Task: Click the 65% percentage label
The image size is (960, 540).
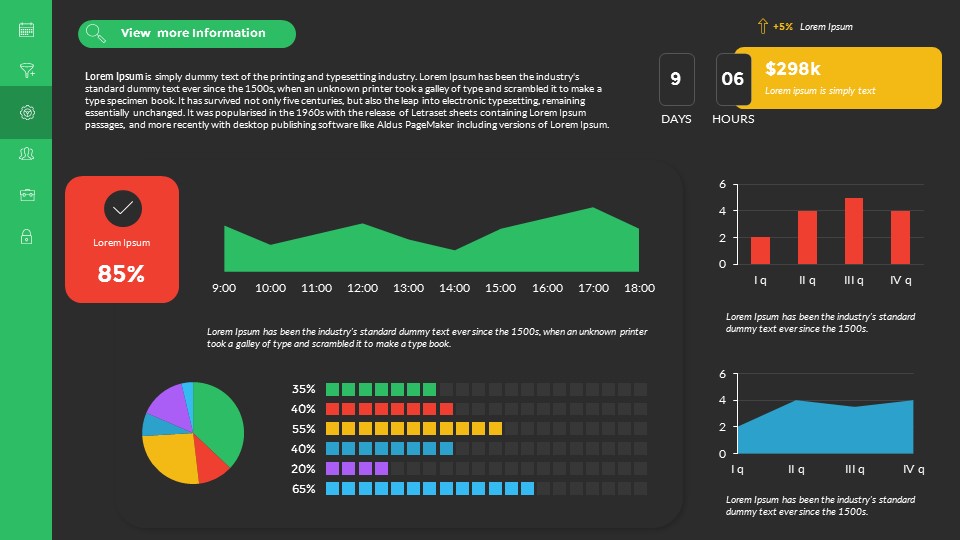Action: (304, 489)
